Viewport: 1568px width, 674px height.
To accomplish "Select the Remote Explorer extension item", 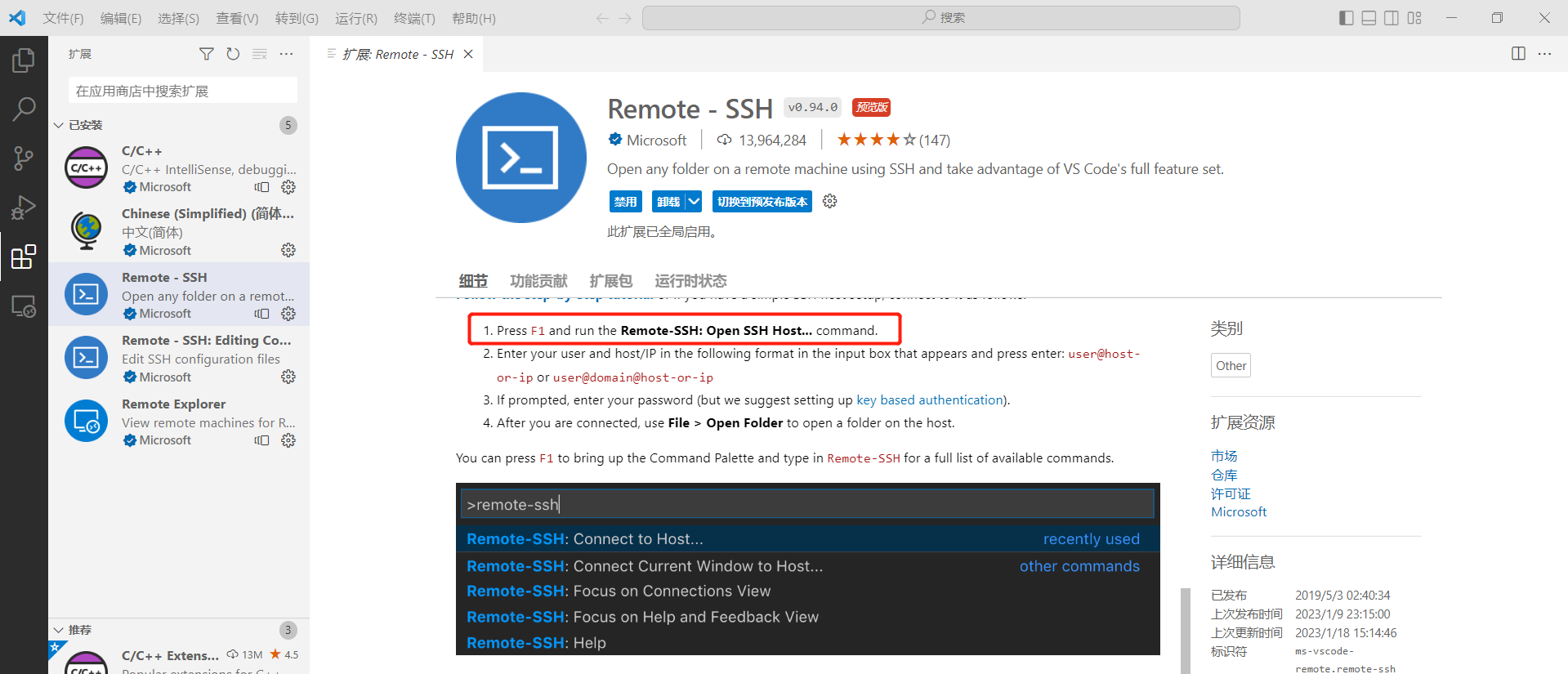I will [179, 422].
